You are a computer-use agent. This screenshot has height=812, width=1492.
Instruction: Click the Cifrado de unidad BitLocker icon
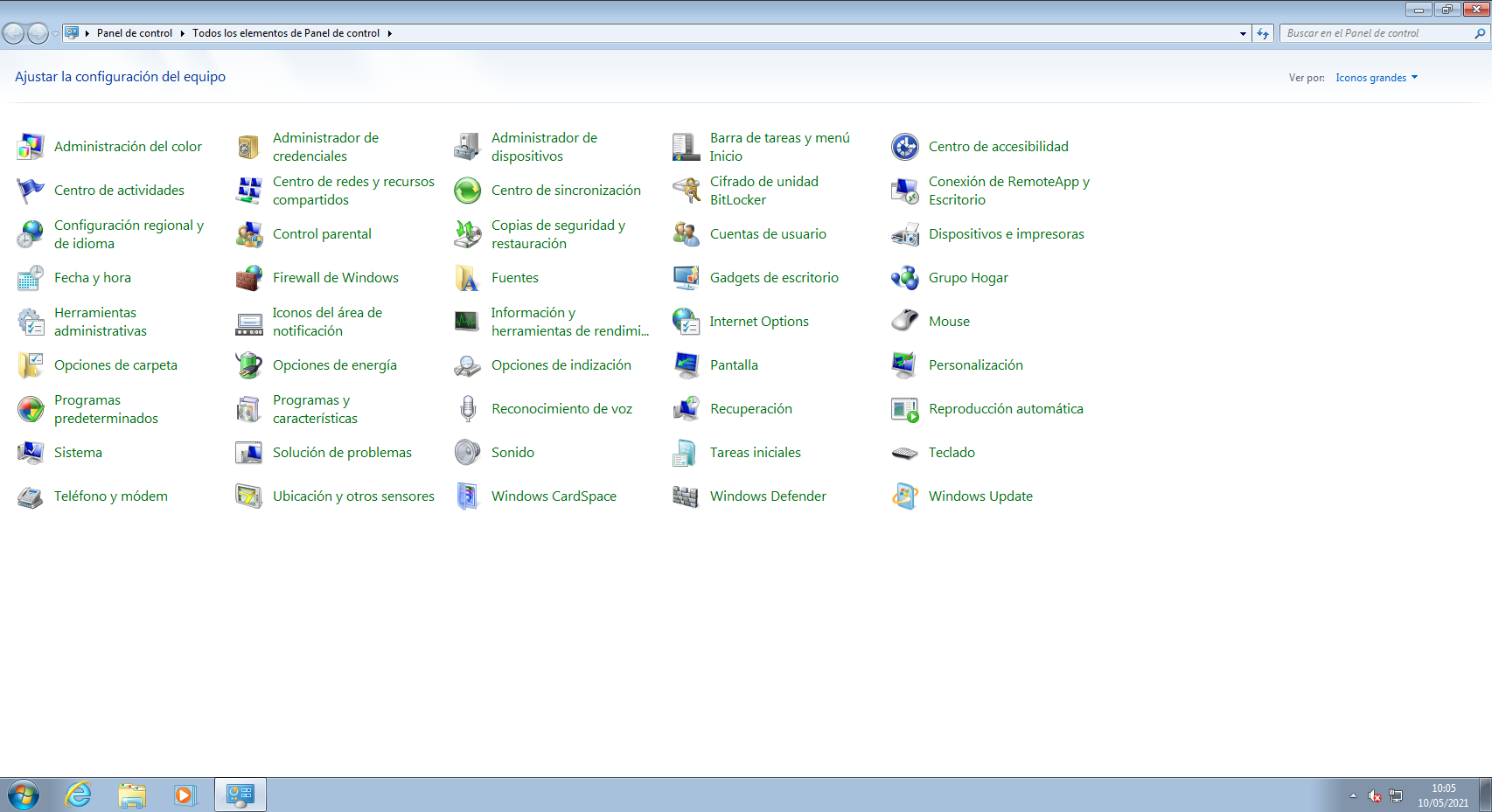point(687,191)
